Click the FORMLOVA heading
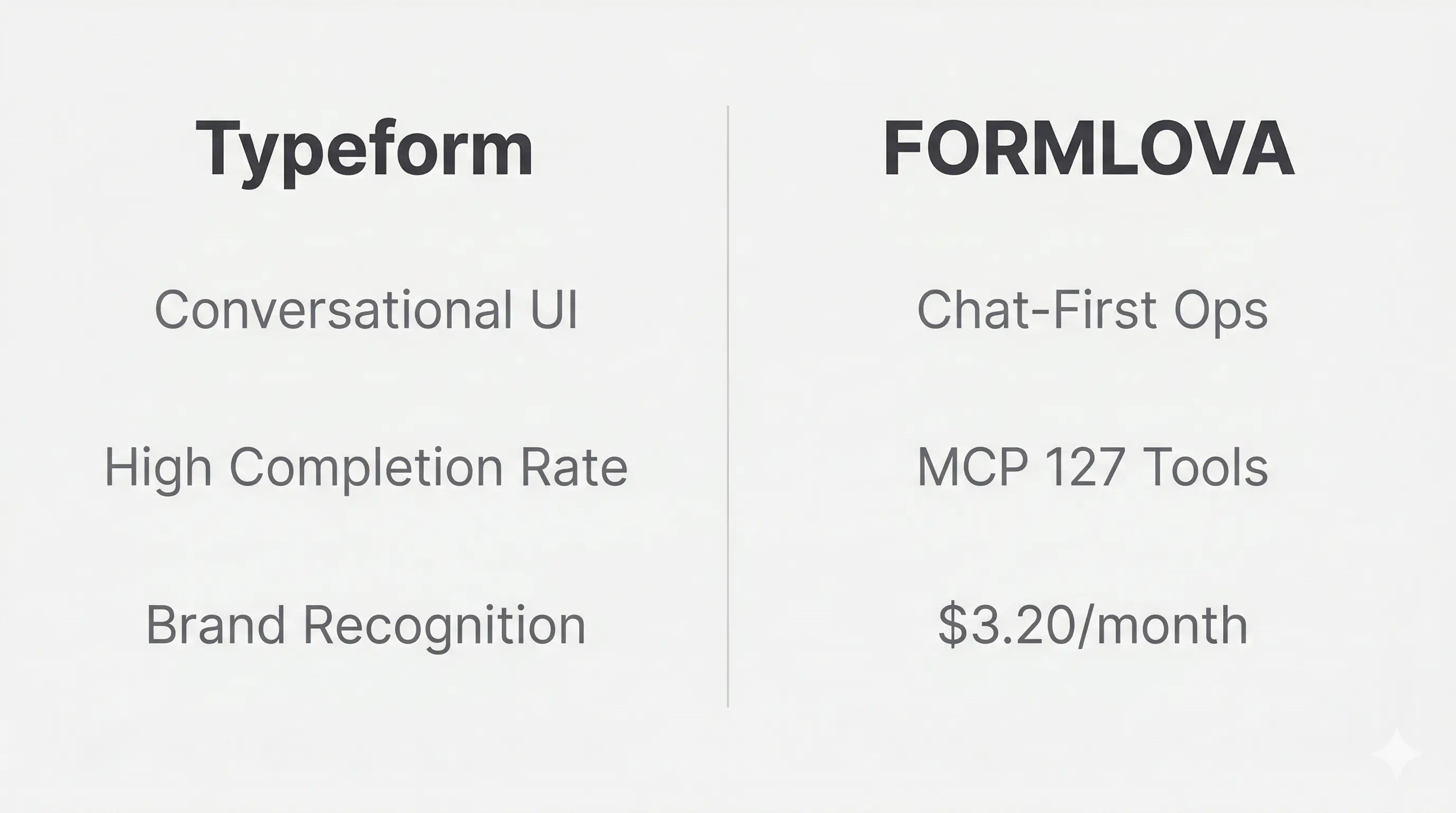 [x=1089, y=148]
